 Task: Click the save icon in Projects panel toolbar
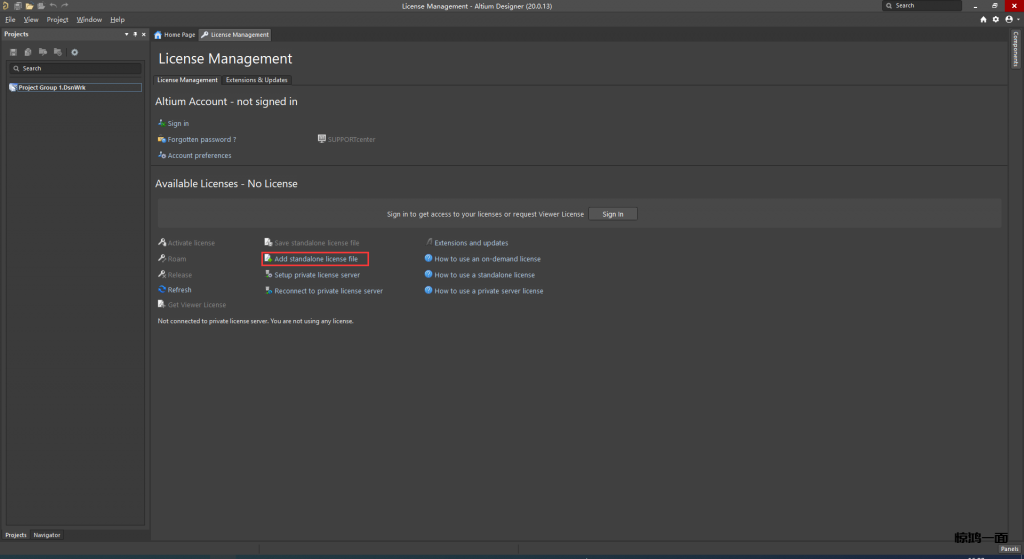(13, 52)
